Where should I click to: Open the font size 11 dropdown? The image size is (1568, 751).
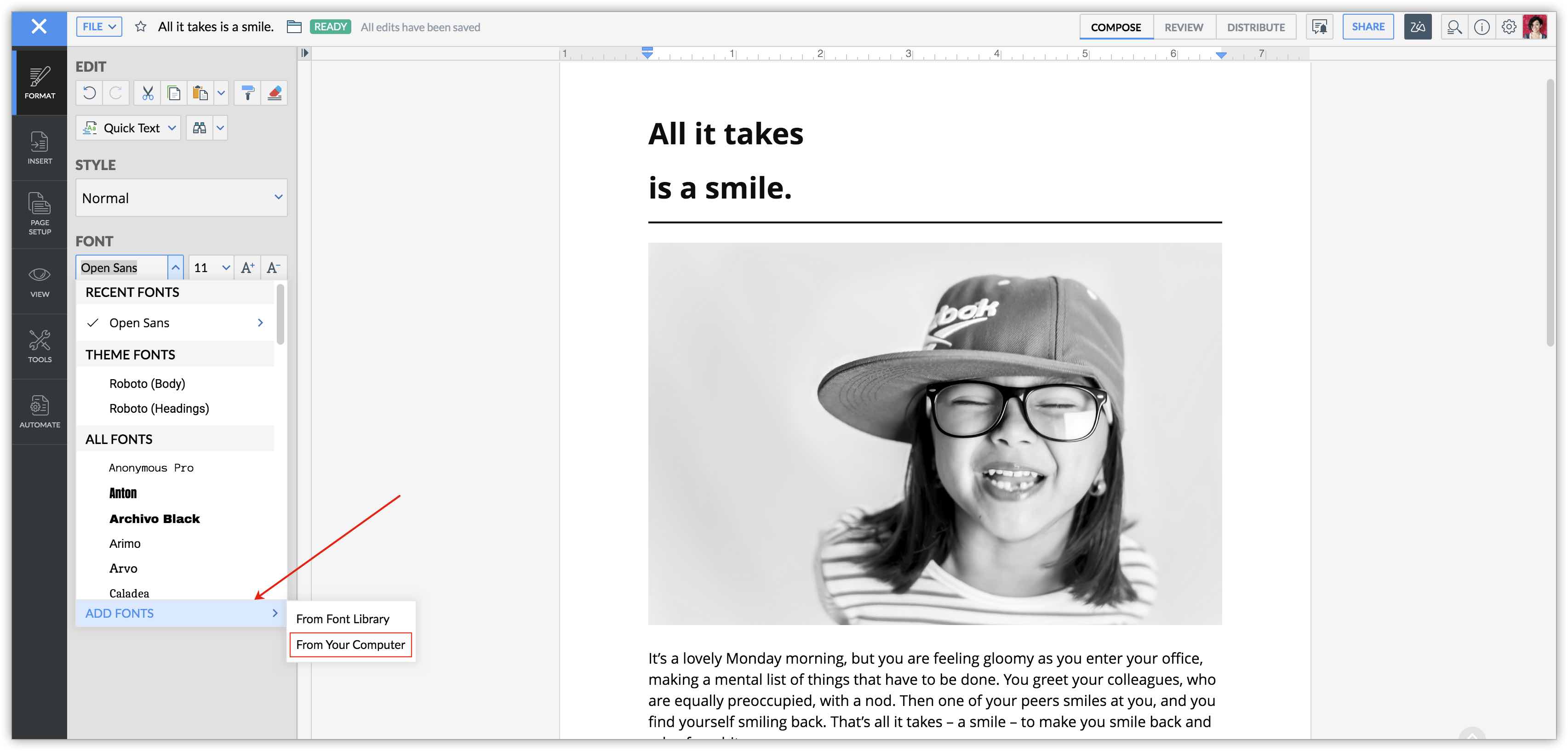coord(210,267)
